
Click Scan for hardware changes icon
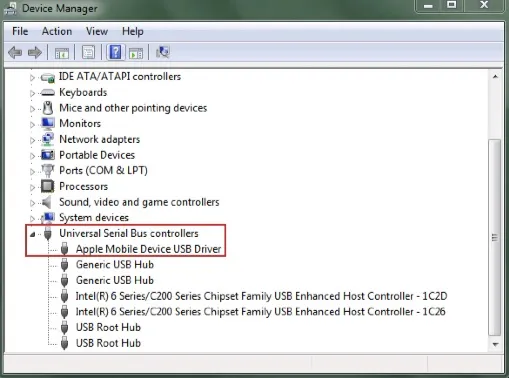pyautogui.click(x=163, y=52)
